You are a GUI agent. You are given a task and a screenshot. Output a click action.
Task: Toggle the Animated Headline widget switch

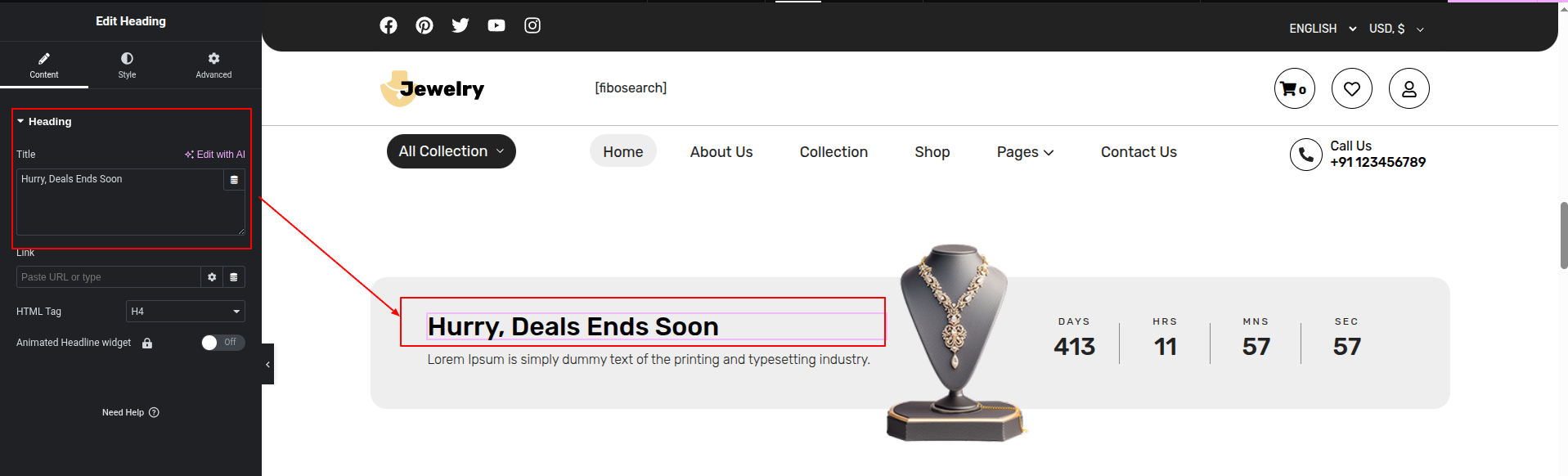coord(223,343)
